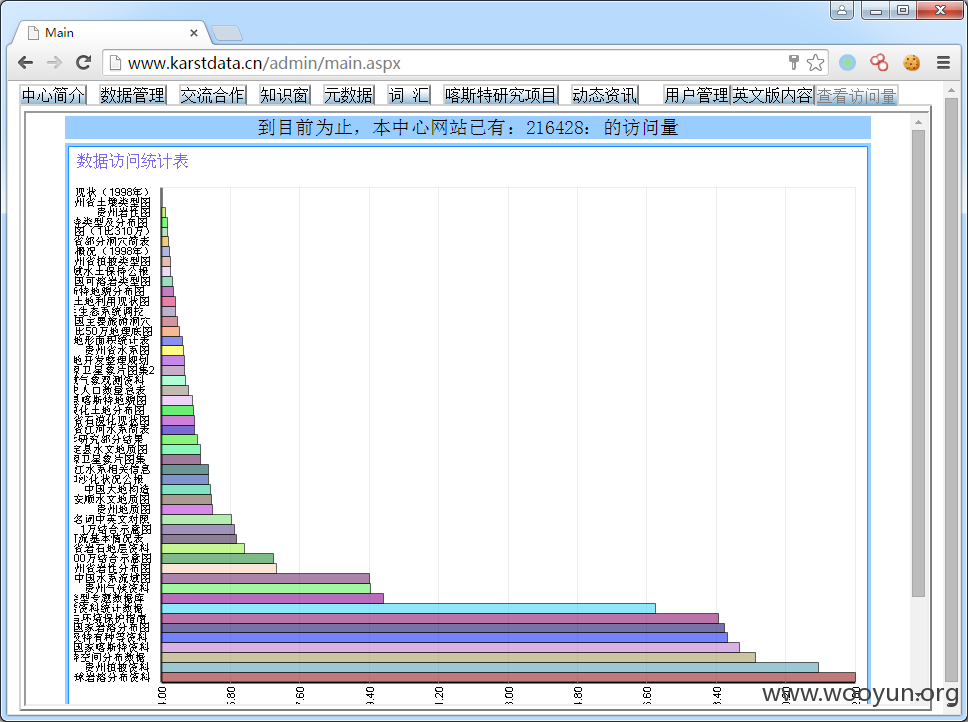Viewport: 968px width, 722px height.
Task: Click the page icon in address bar
Action: coord(115,63)
